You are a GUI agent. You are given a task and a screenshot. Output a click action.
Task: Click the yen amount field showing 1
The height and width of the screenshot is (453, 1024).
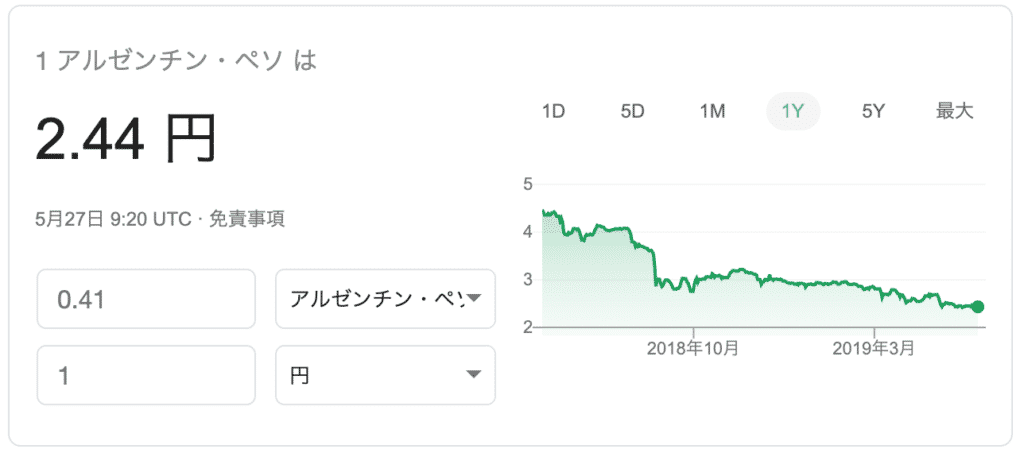click(x=146, y=375)
